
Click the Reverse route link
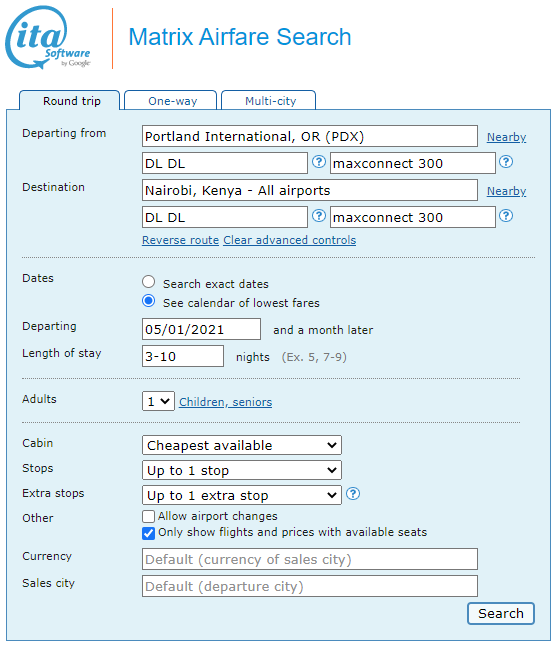tap(180, 240)
